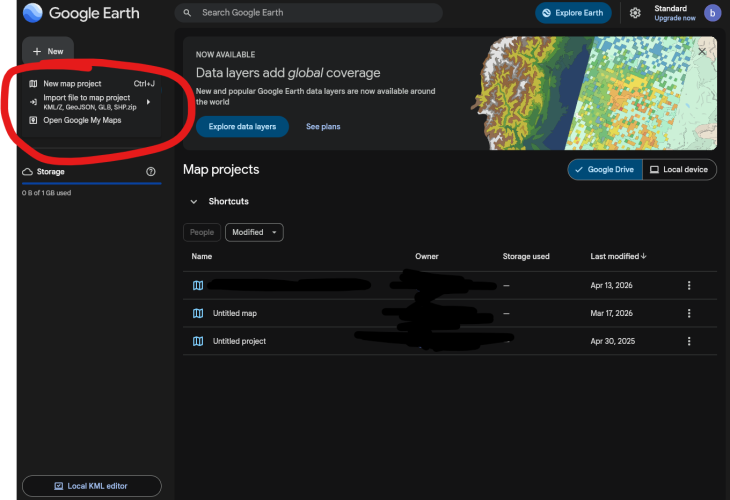The image size is (730, 500).
Task: Select the Google Drive storage toggle
Action: (605, 170)
